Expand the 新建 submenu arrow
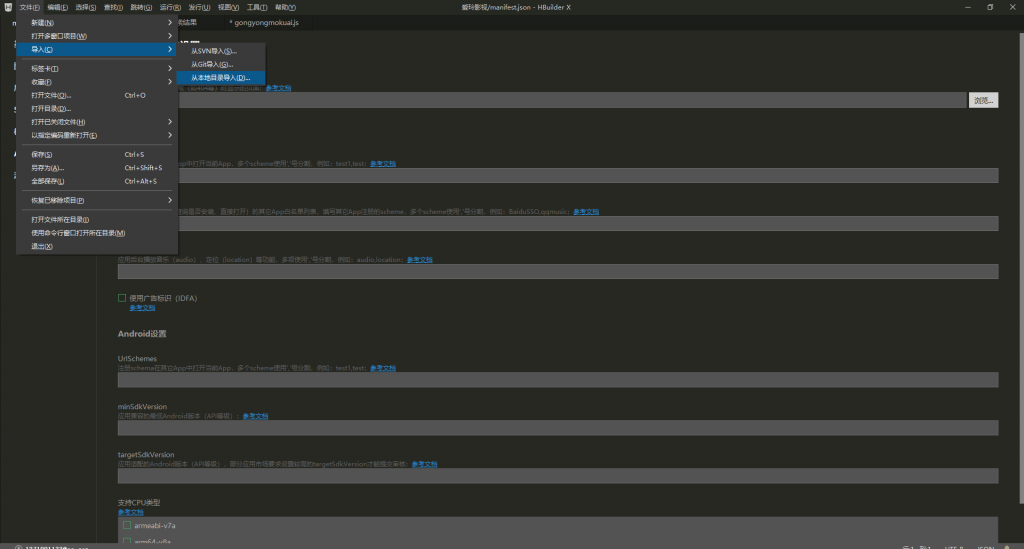Viewport: 1024px width, 549px height. [x=170, y=23]
